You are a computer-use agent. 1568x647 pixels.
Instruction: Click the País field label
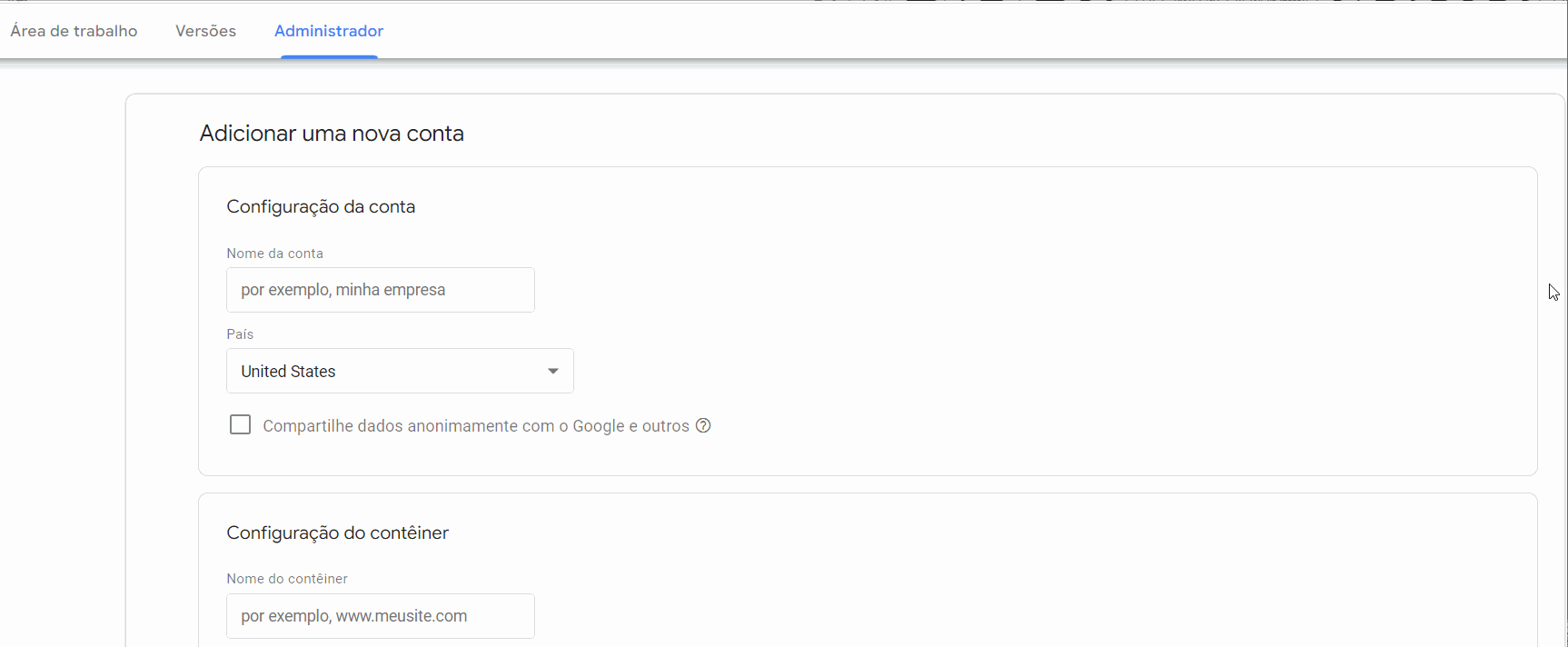(x=240, y=334)
